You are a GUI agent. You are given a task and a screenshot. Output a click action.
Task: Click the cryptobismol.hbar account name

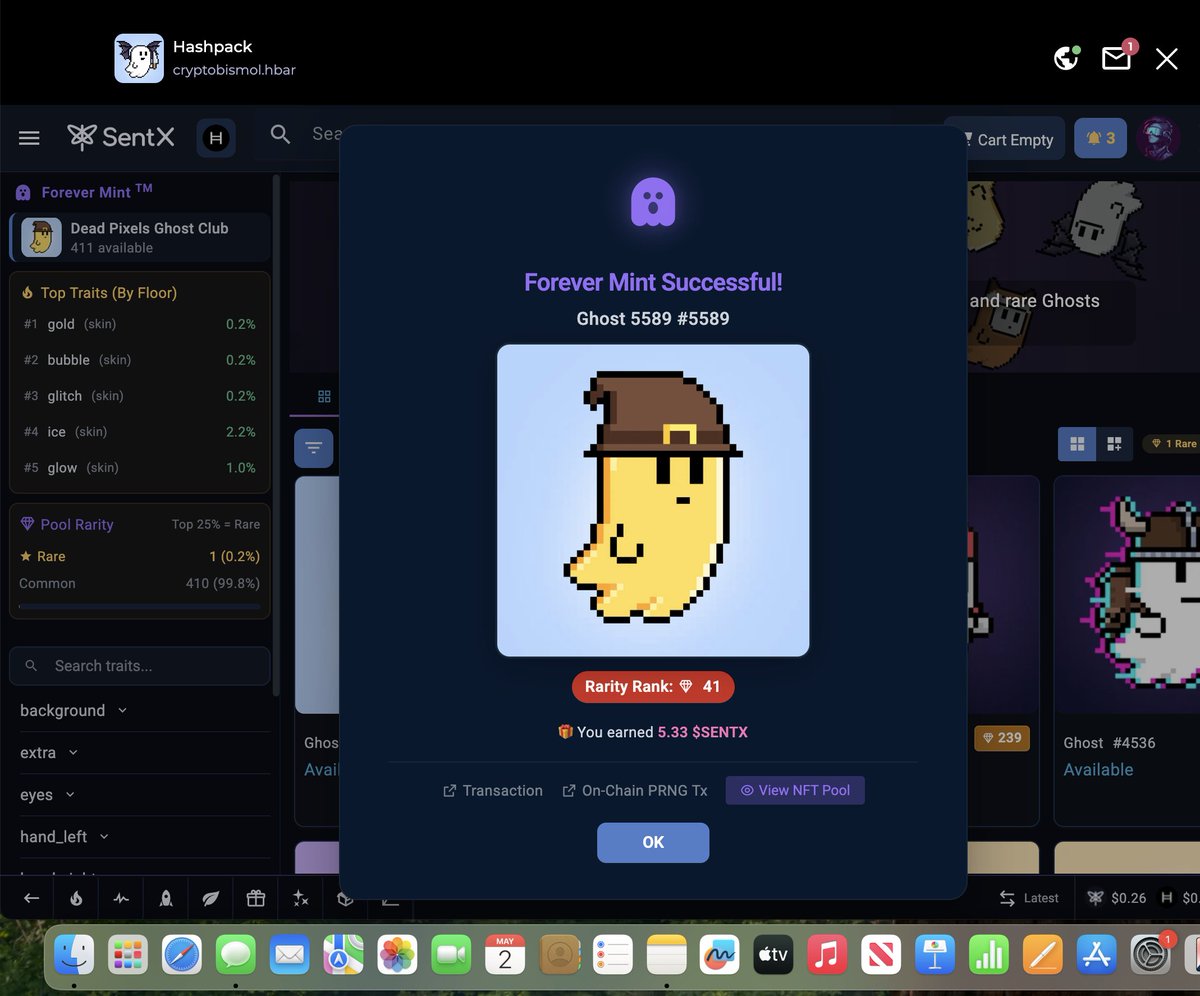[234, 70]
